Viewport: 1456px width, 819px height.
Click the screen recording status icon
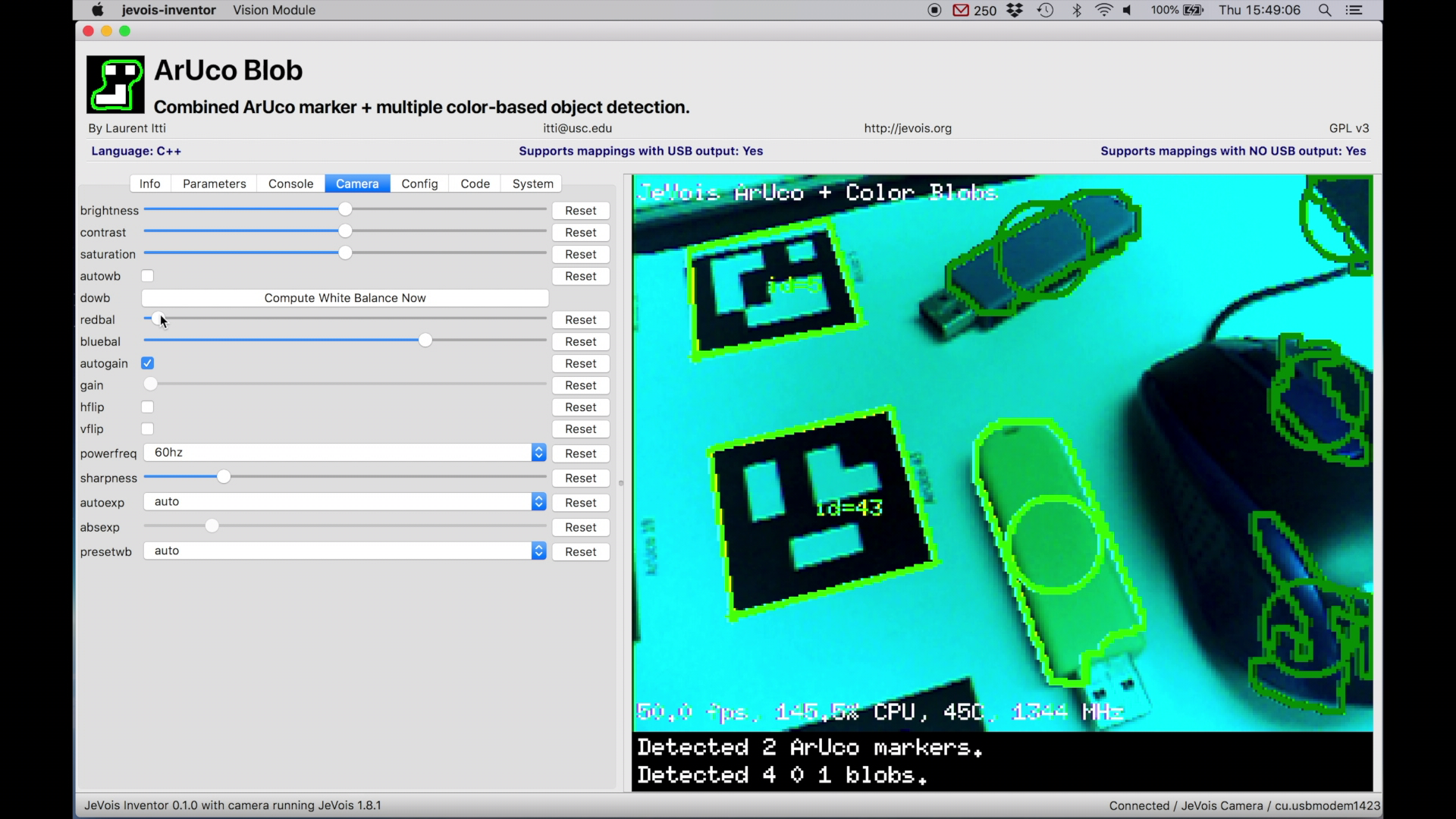(934, 10)
